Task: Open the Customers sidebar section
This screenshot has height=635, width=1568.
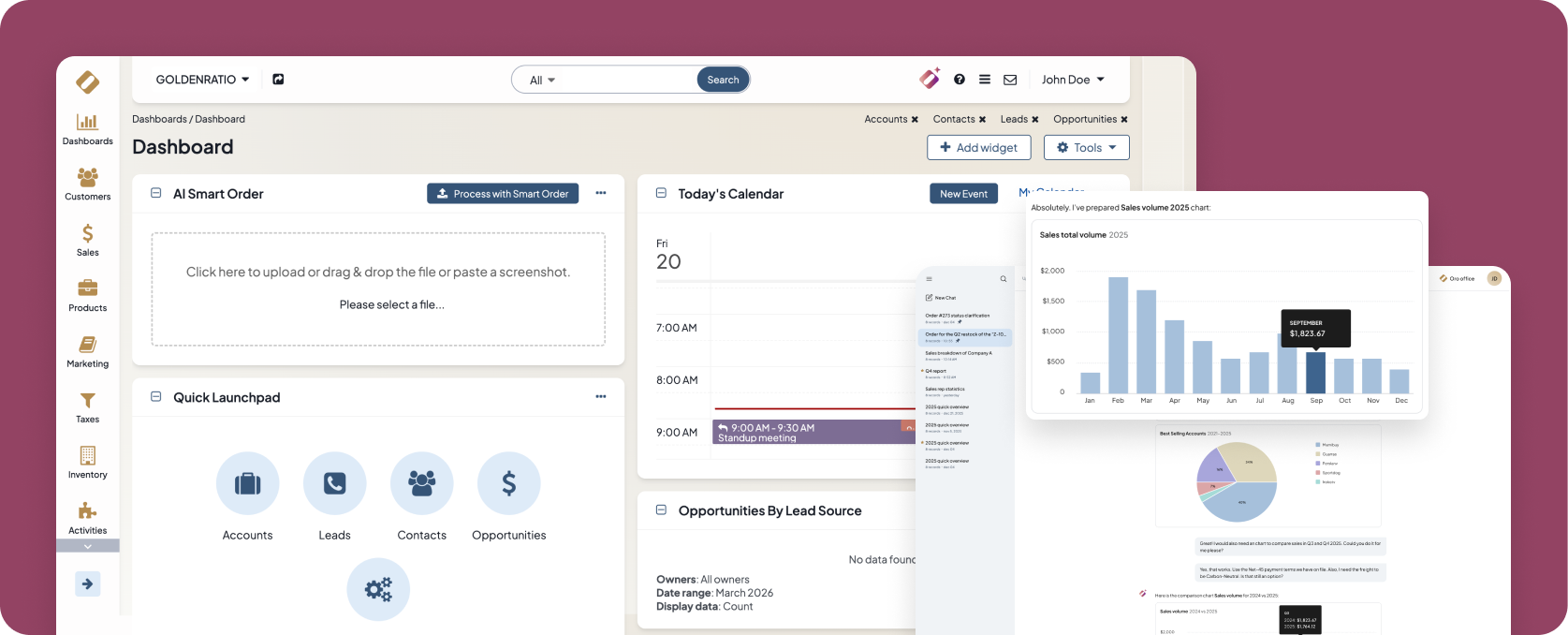Action: tap(88, 185)
